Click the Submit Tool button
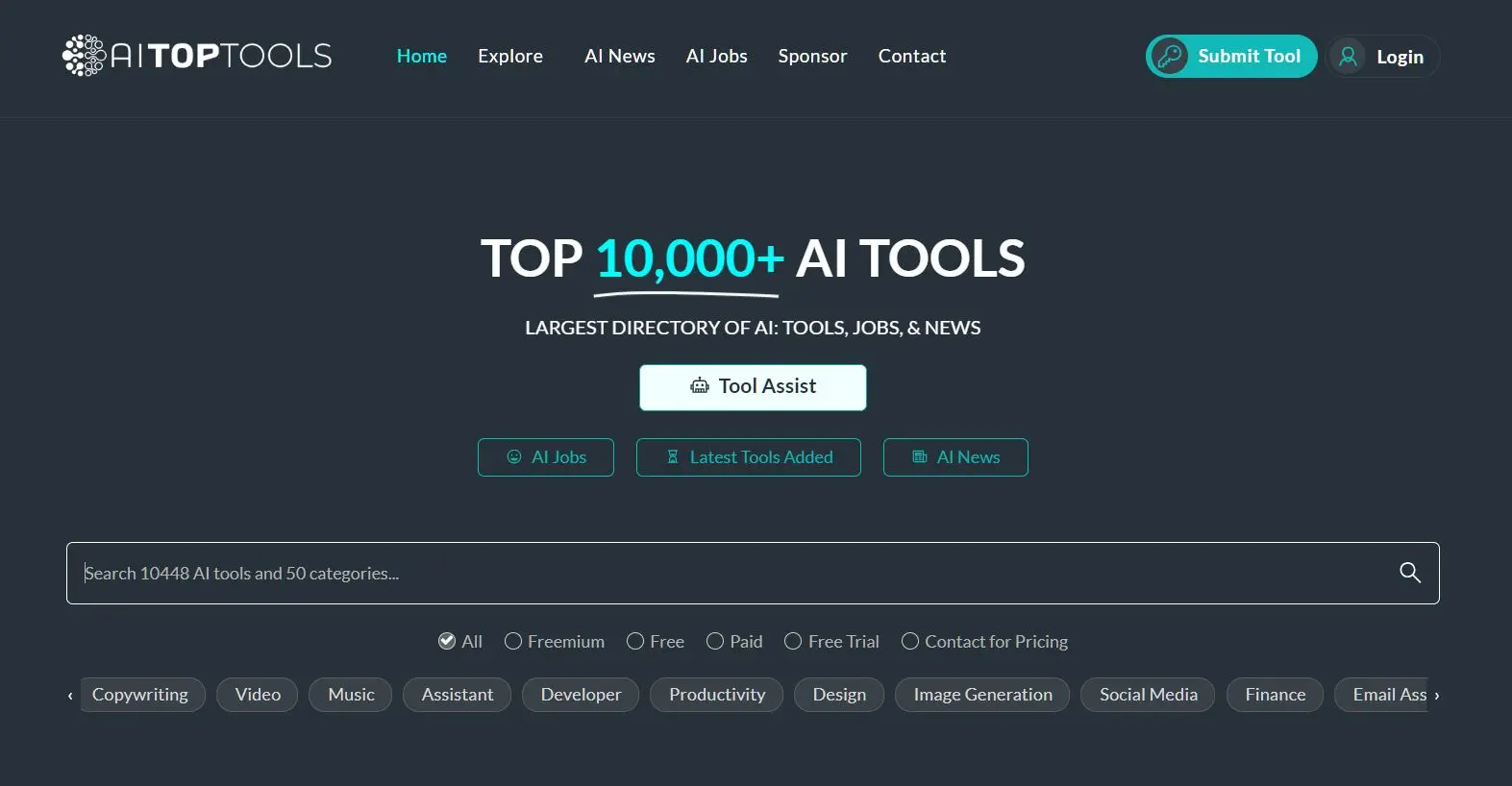The width and height of the screenshot is (1512, 786). 1231,56
